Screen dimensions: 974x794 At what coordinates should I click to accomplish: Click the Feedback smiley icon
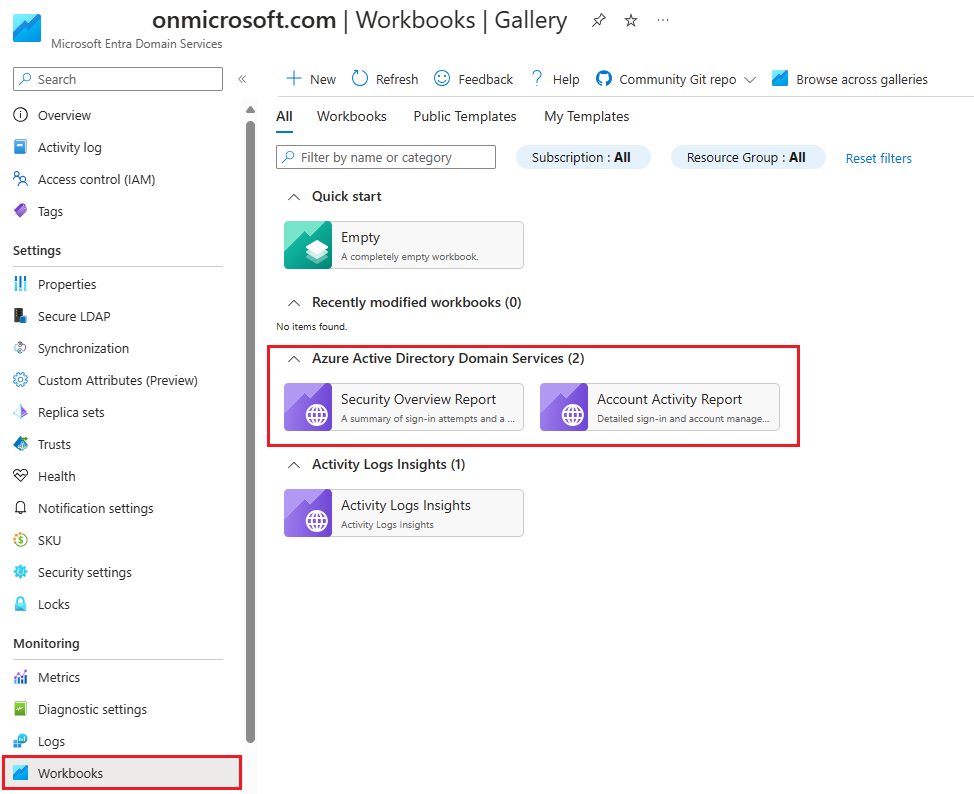[x=442, y=78]
